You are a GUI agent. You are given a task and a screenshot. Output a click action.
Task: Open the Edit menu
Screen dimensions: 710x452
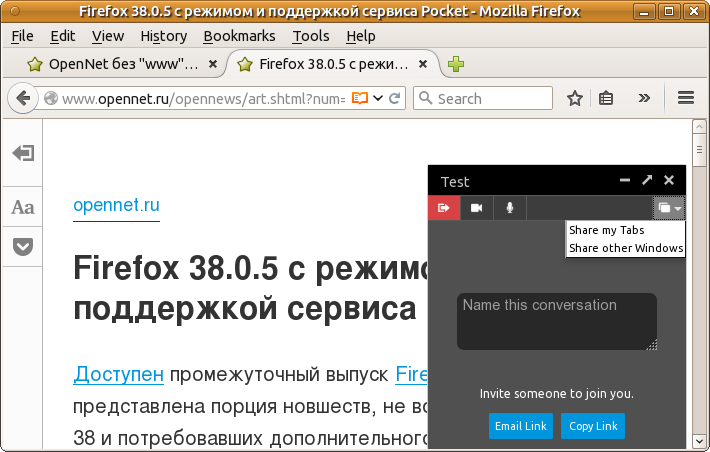(62, 36)
